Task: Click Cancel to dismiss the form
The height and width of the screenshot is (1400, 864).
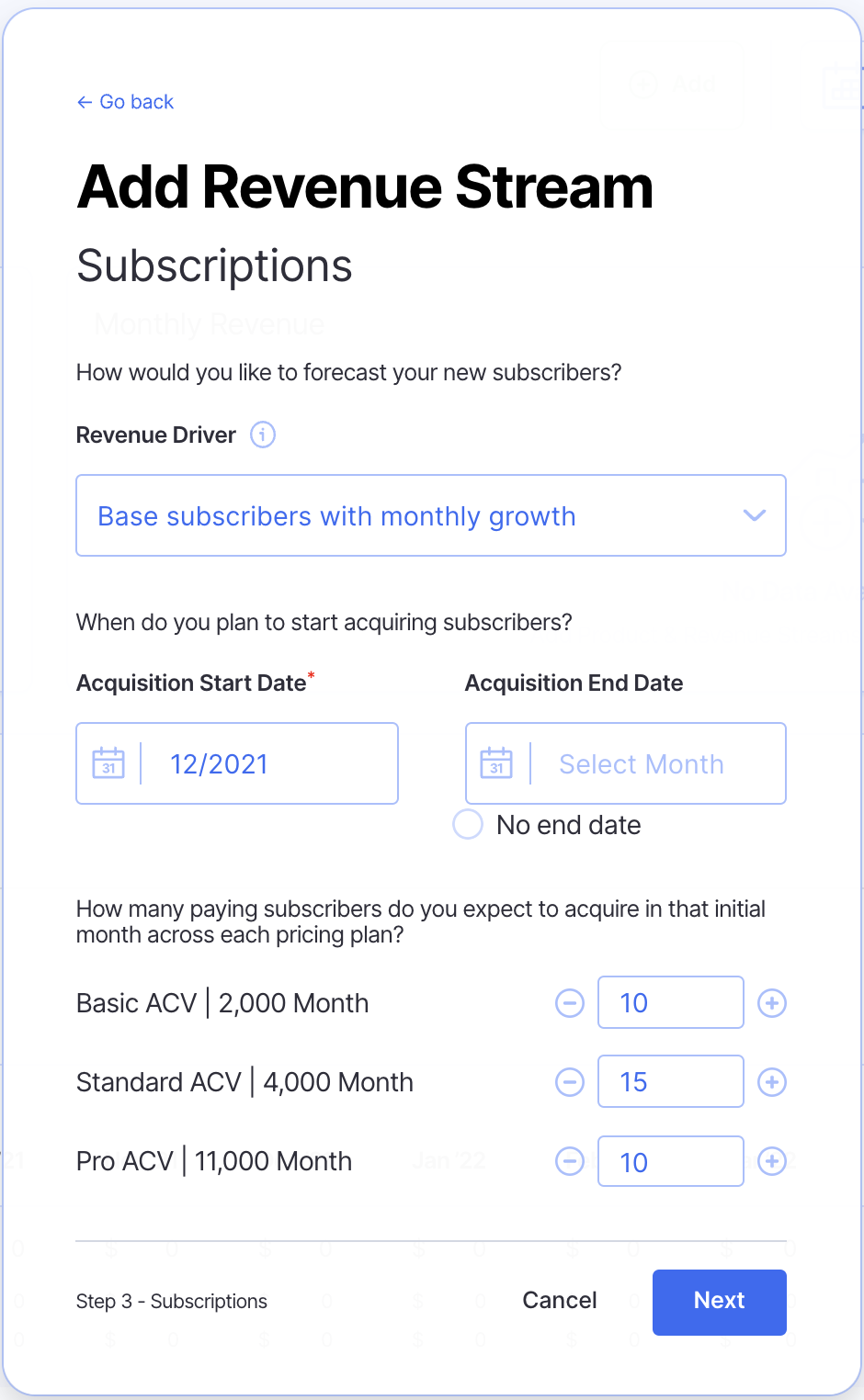Action: 560,1301
